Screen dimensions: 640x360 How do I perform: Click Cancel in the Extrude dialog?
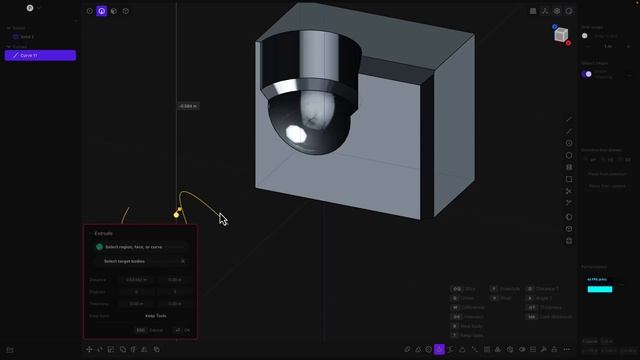(x=149, y=330)
